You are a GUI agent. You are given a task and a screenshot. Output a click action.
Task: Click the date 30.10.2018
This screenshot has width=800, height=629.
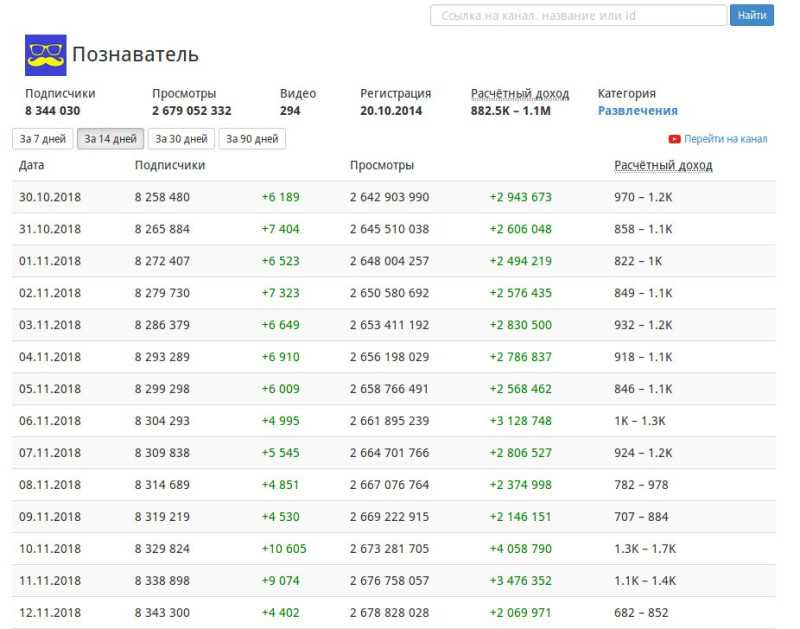point(50,197)
